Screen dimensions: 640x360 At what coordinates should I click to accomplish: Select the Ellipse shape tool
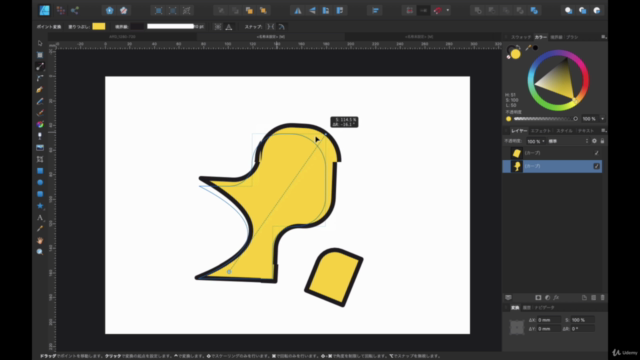(40, 182)
